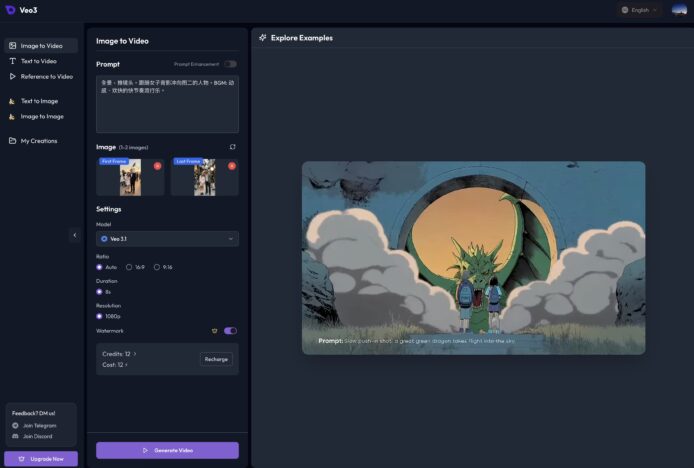Go to Text to Video
694x468 pixels.
[x=39, y=61]
